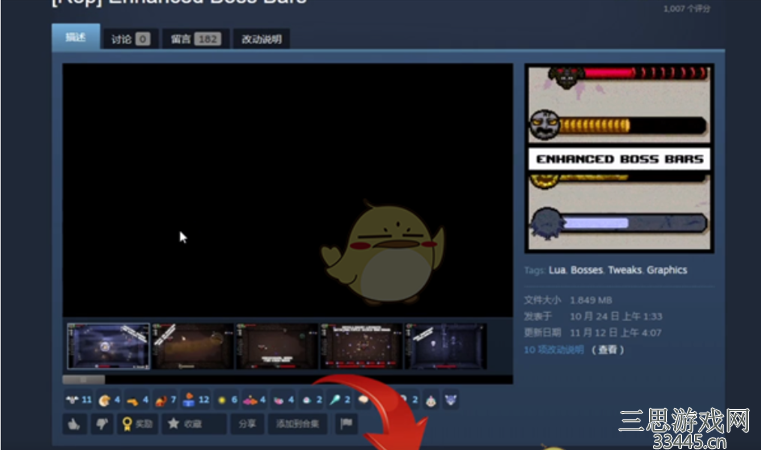Click the Bosses tag
This screenshot has height=450, width=761.
587,270
